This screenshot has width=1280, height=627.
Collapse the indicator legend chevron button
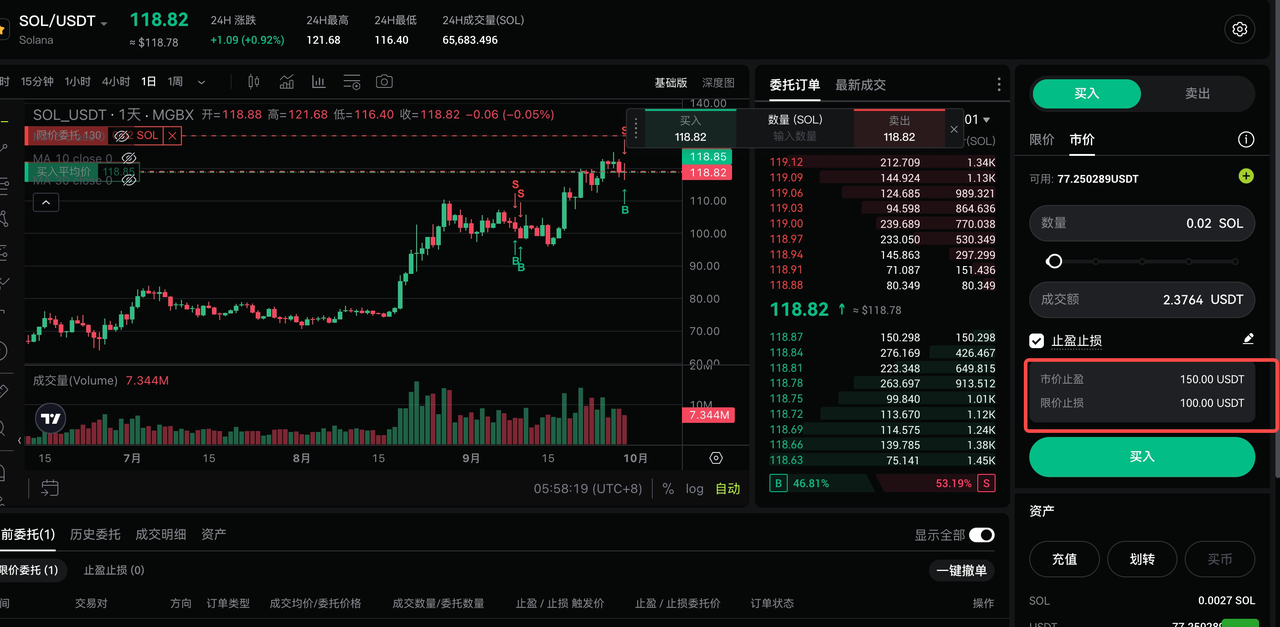pyautogui.click(x=46, y=203)
